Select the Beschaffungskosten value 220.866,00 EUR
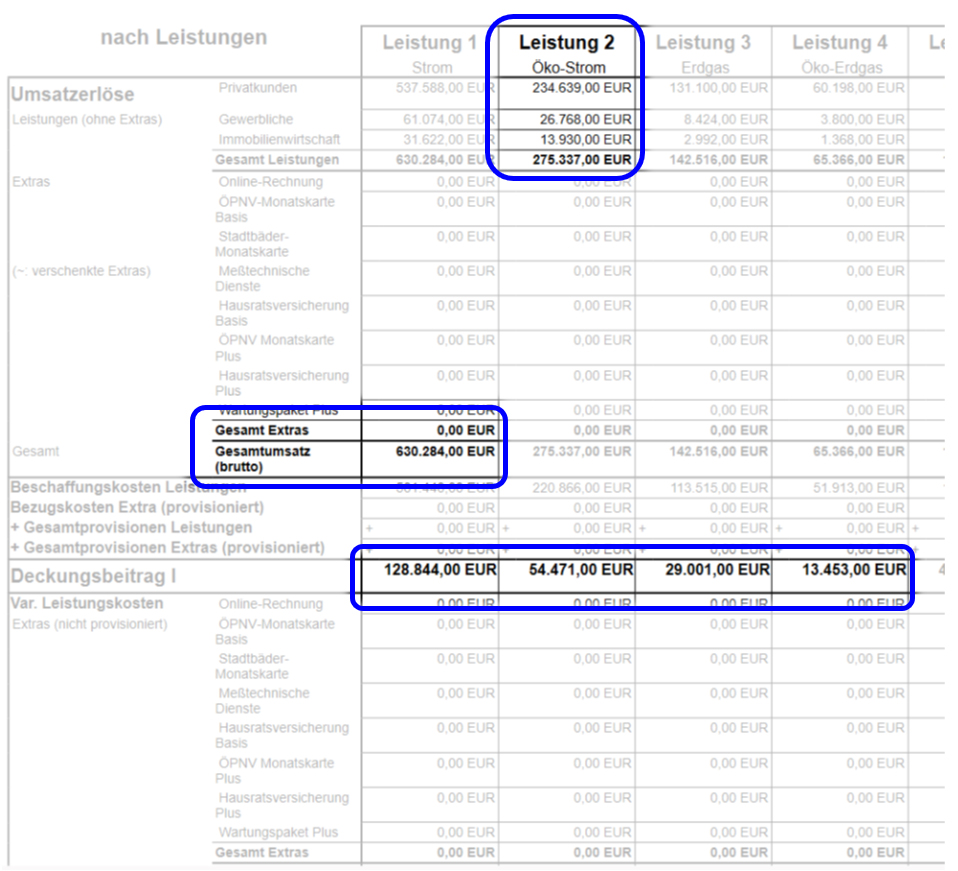 tap(580, 488)
